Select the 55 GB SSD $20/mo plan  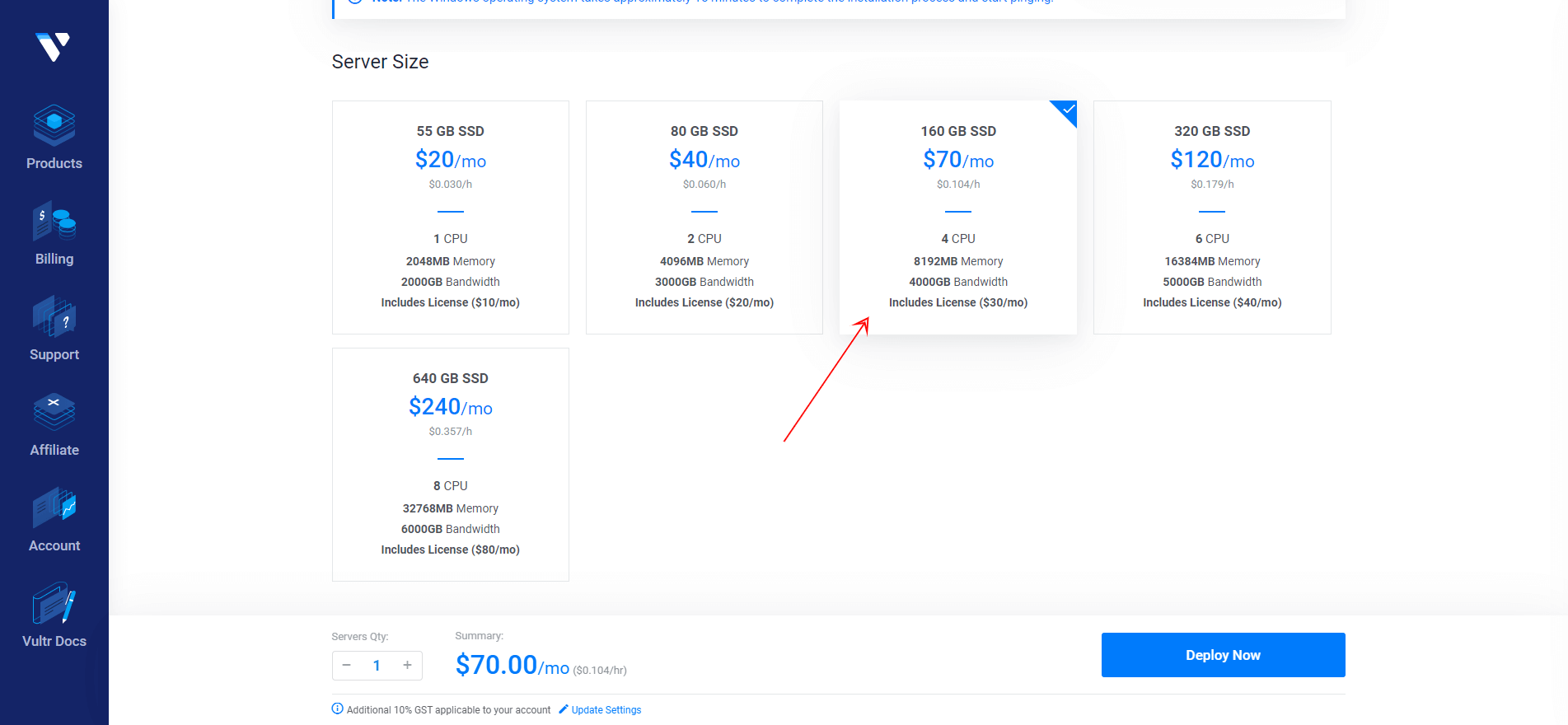click(x=450, y=217)
